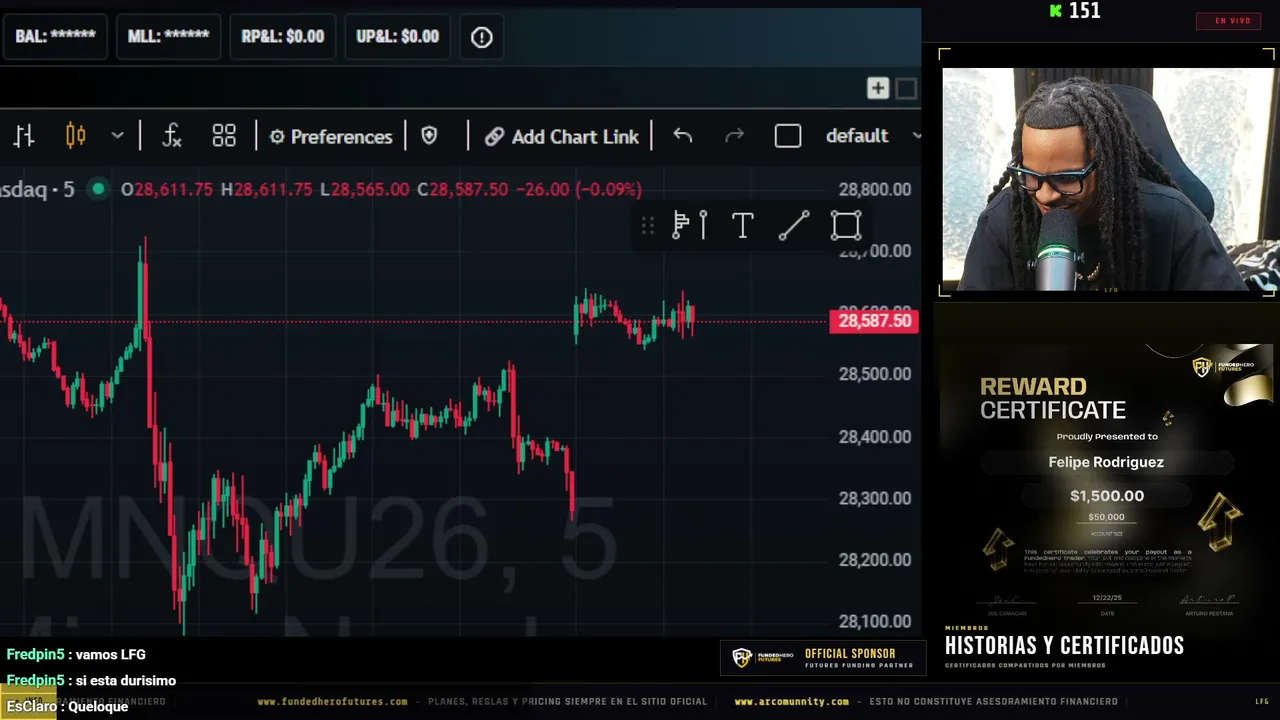This screenshot has height=720, width=1280.
Task: Click the EsClaro chat message "Queloque"
Action: tap(98, 707)
